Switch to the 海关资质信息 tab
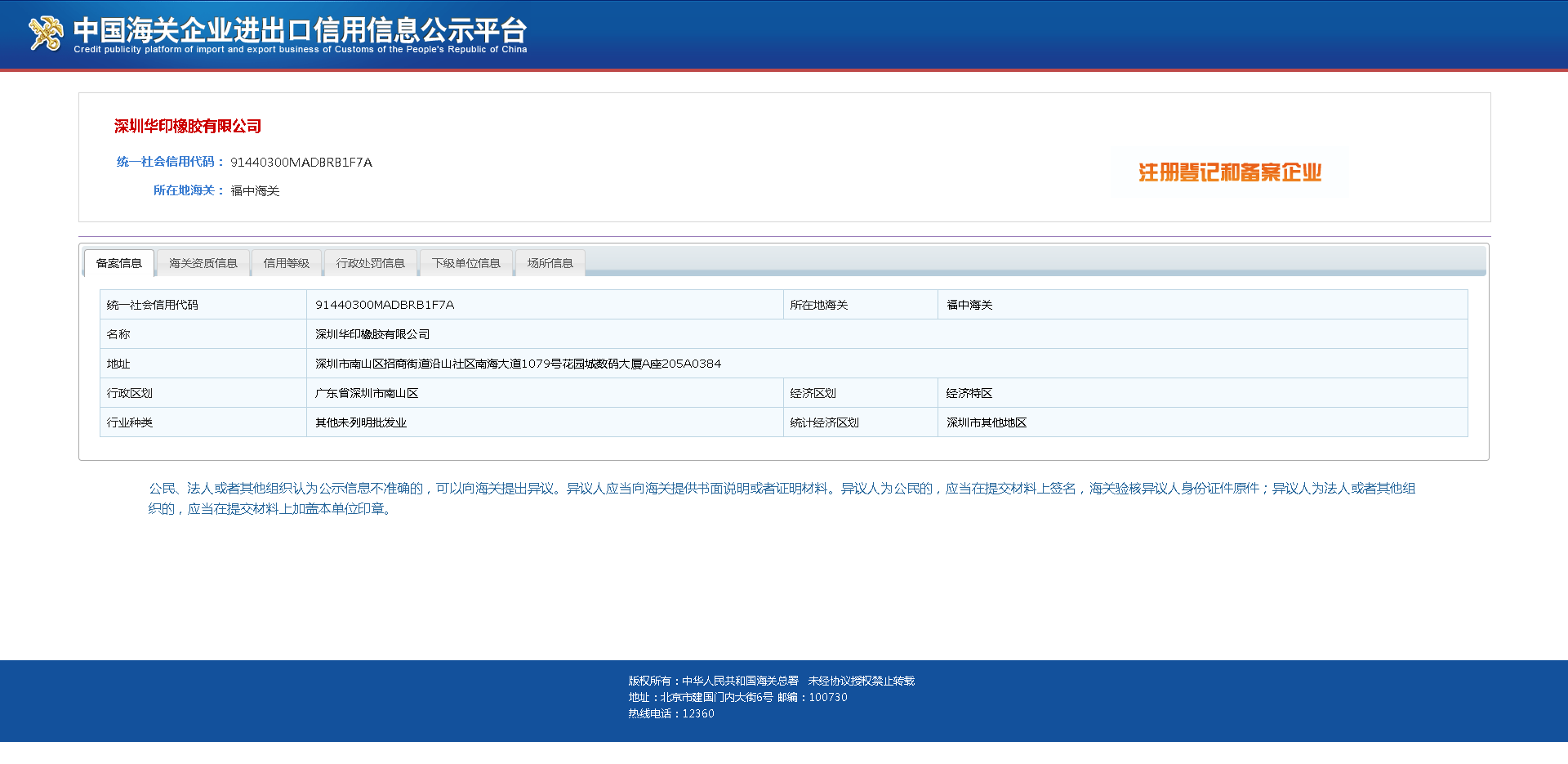 [x=203, y=263]
